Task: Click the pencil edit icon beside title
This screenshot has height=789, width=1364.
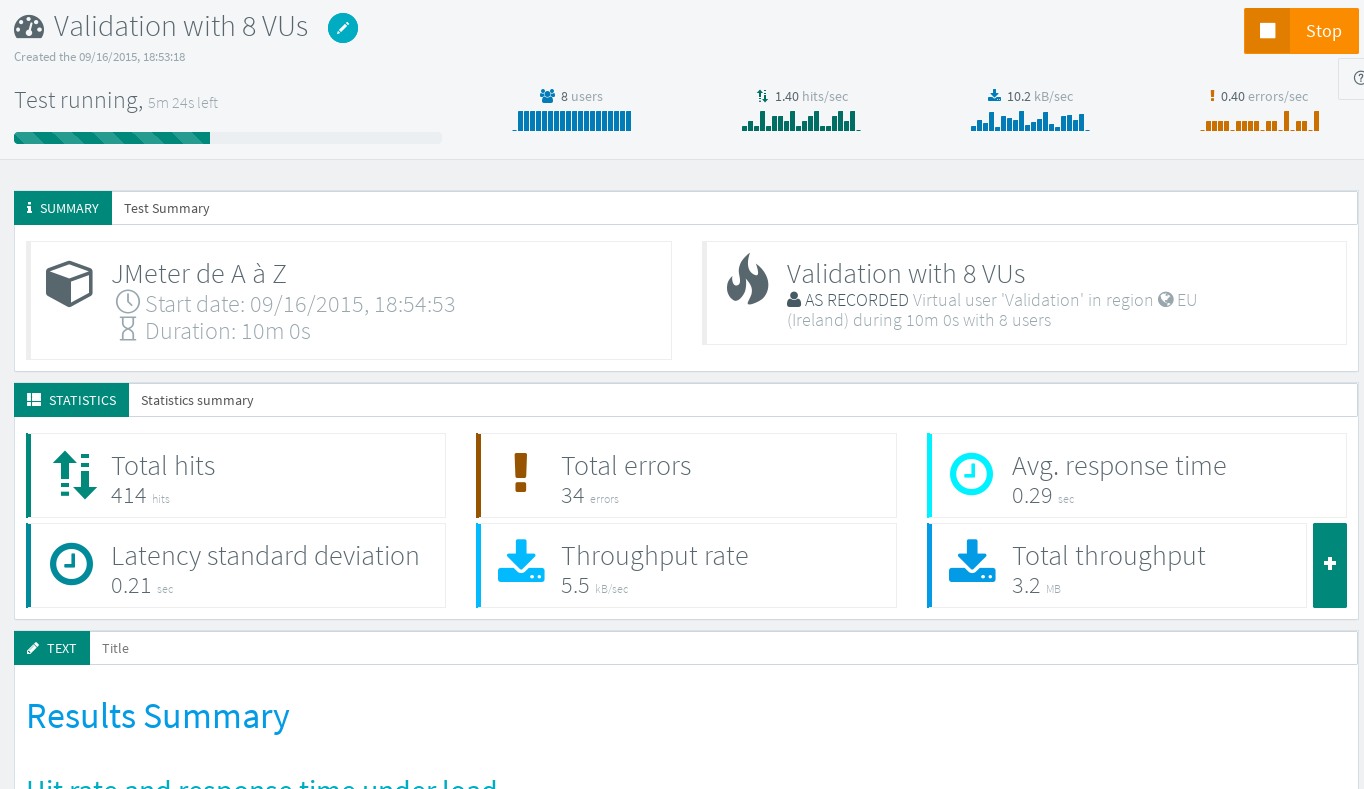Action: 343,28
